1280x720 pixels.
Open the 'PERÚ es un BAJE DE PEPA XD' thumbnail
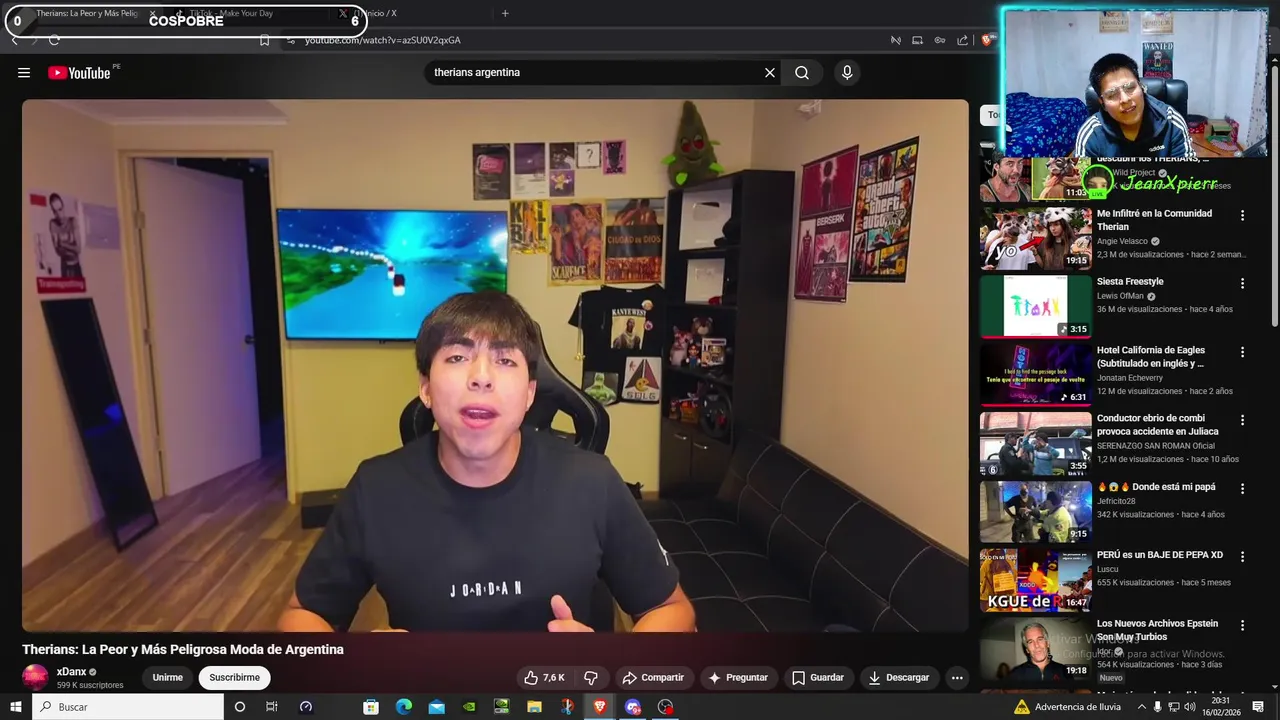[1036, 579]
